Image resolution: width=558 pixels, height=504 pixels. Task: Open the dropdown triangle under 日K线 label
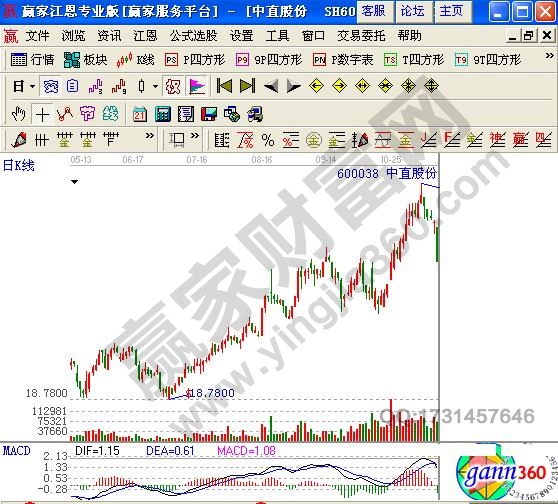click(x=74, y=182)
